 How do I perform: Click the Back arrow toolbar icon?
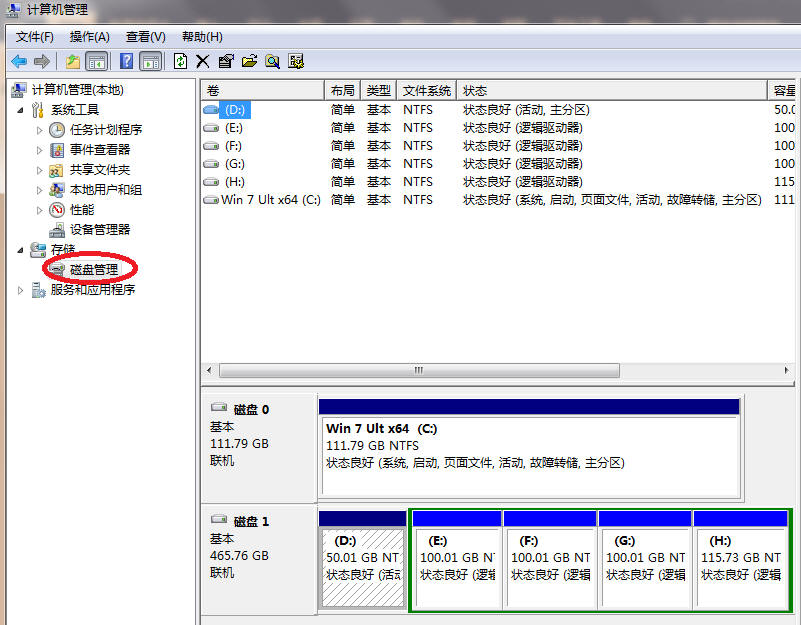coord(18,61)
